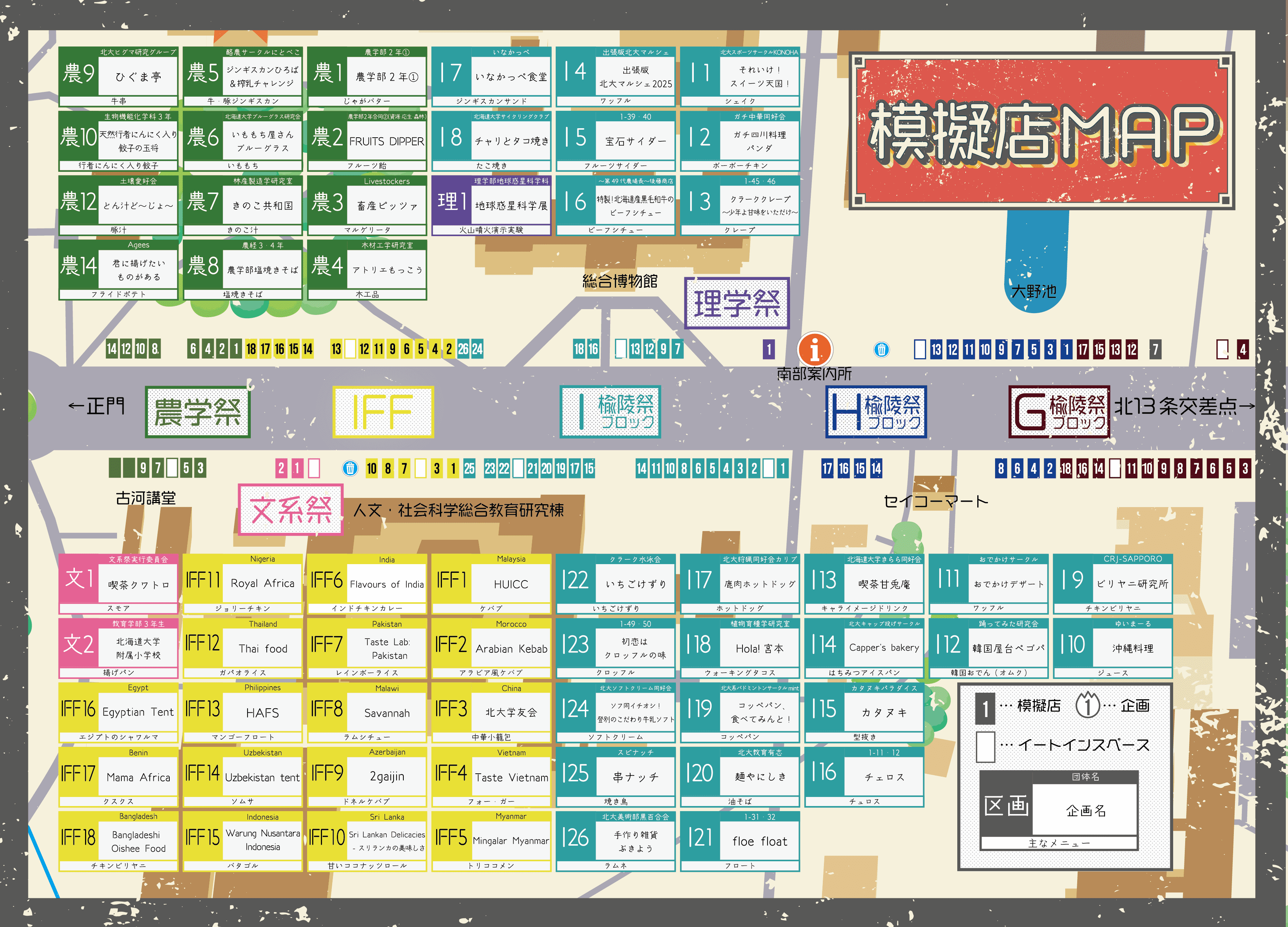Click the 農学祭 green block sign
The height and width of the screenshot is (927, 1288).
click(x=198, y=412)
